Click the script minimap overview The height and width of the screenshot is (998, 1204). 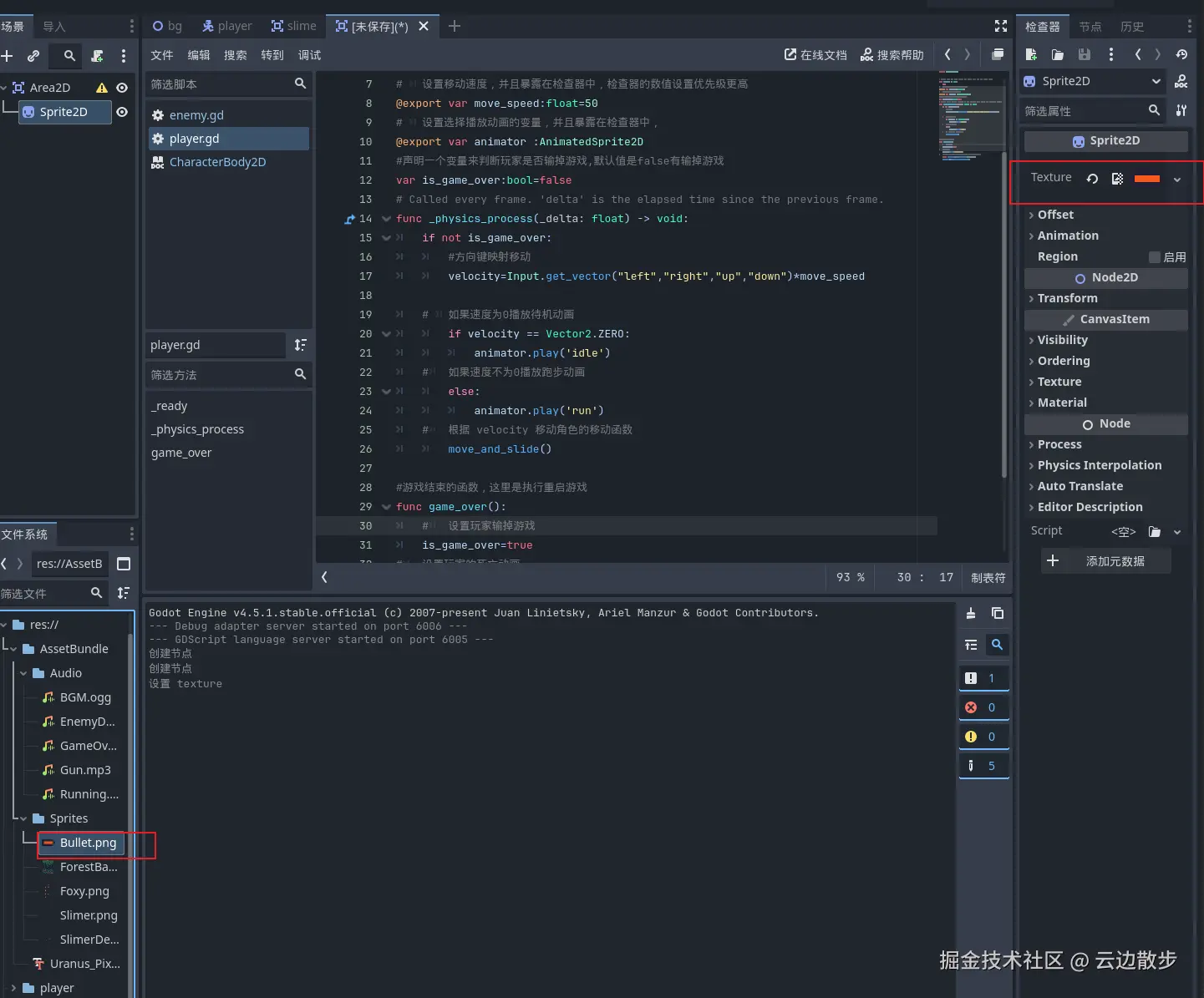pos(970,117)
